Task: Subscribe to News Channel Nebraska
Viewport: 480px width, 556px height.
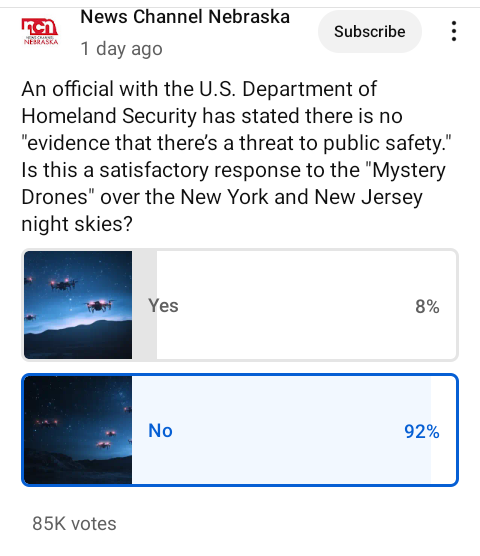Action: pos(370,32)
